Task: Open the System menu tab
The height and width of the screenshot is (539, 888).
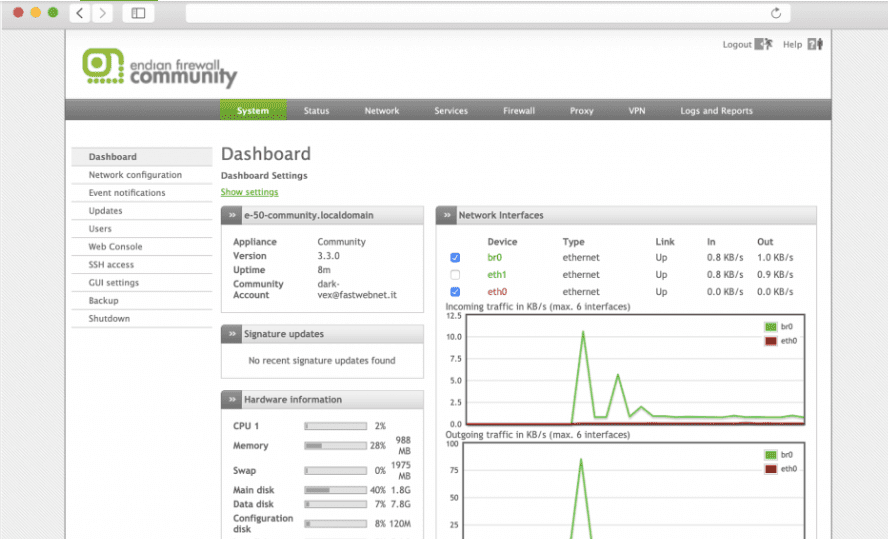Action: pos(253,110)
